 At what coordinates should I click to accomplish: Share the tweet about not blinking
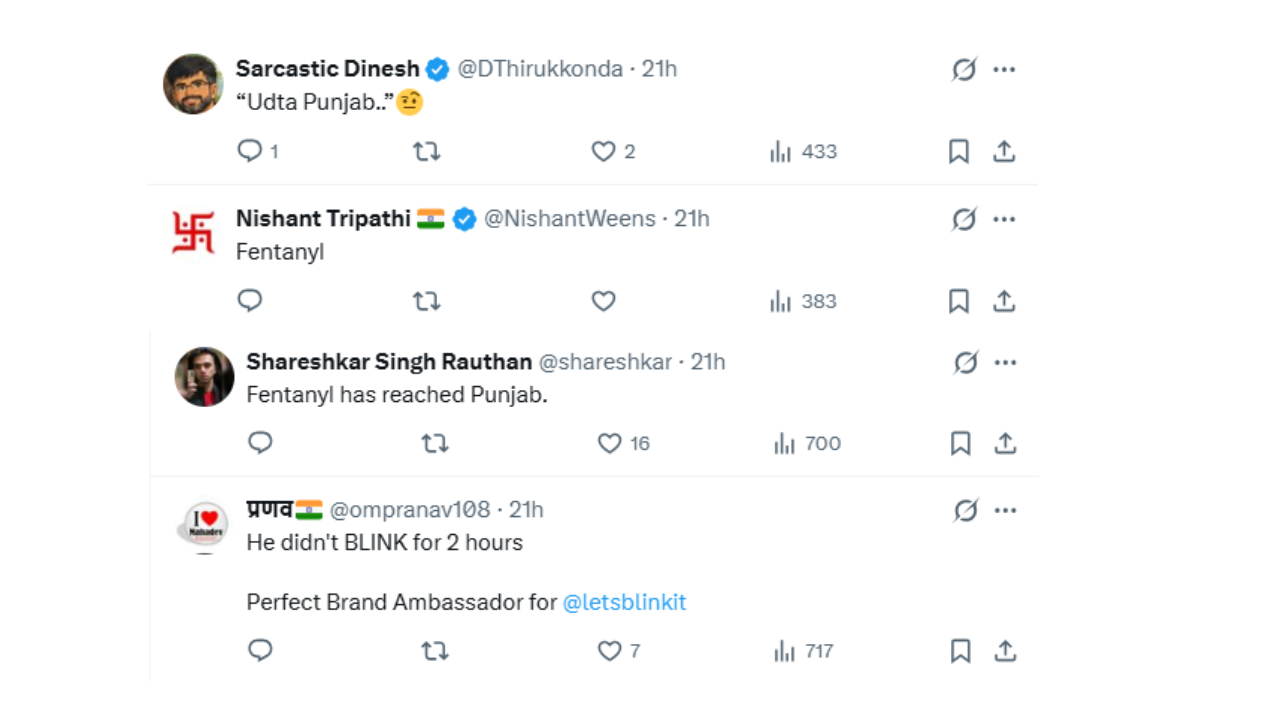click(x=1005, y=651)
